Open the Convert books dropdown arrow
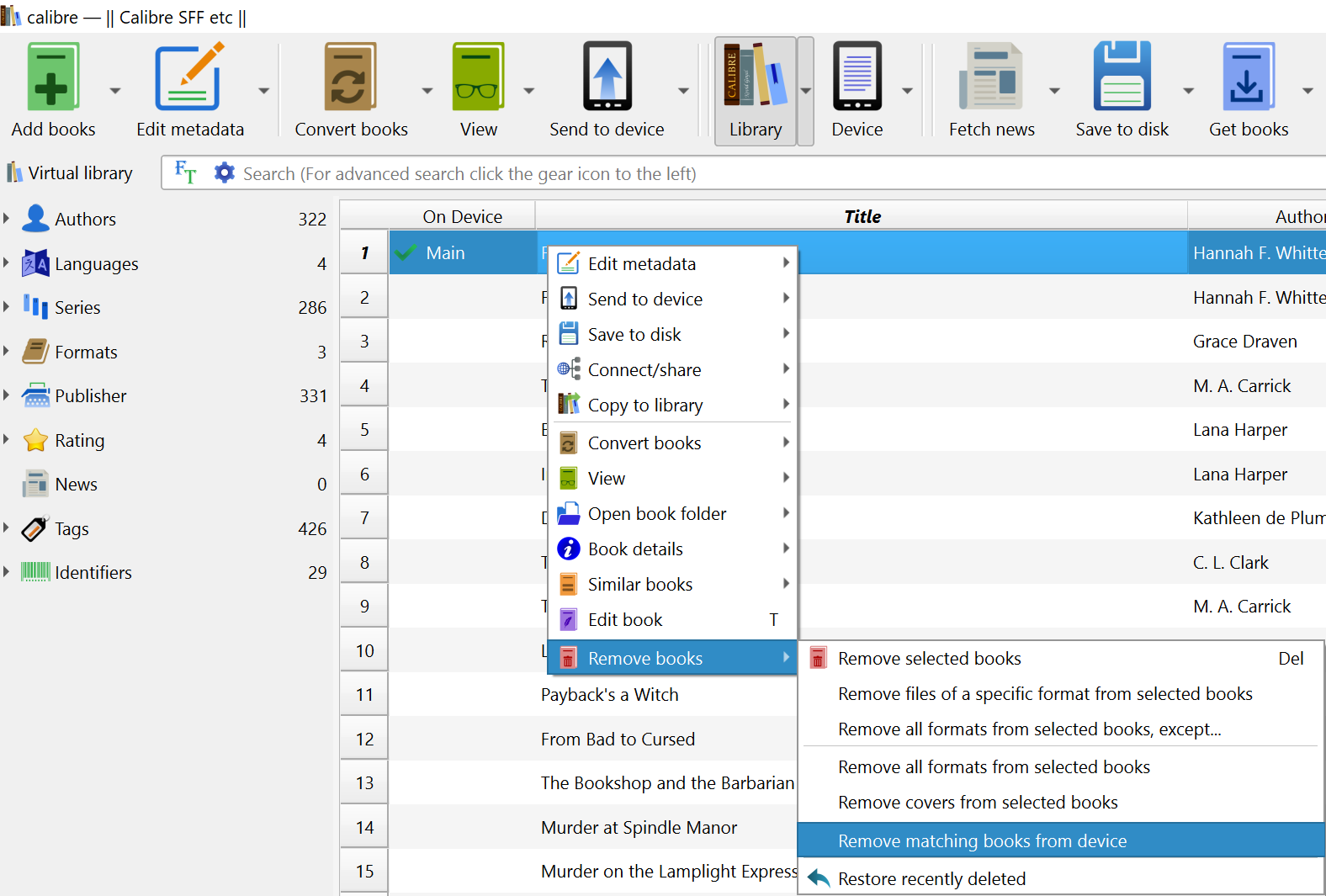Image resolution: width=1326 pixels, height=896 pixels. [427, 90]
